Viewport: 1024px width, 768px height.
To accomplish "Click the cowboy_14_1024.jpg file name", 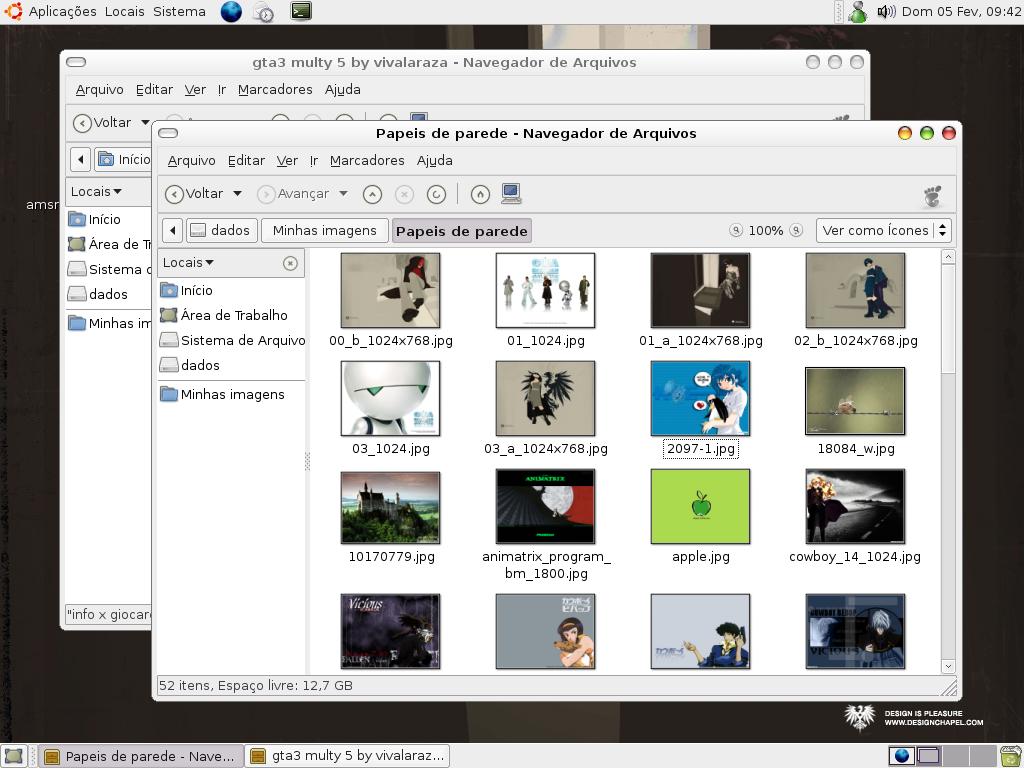I will click(x=855, y=556).
